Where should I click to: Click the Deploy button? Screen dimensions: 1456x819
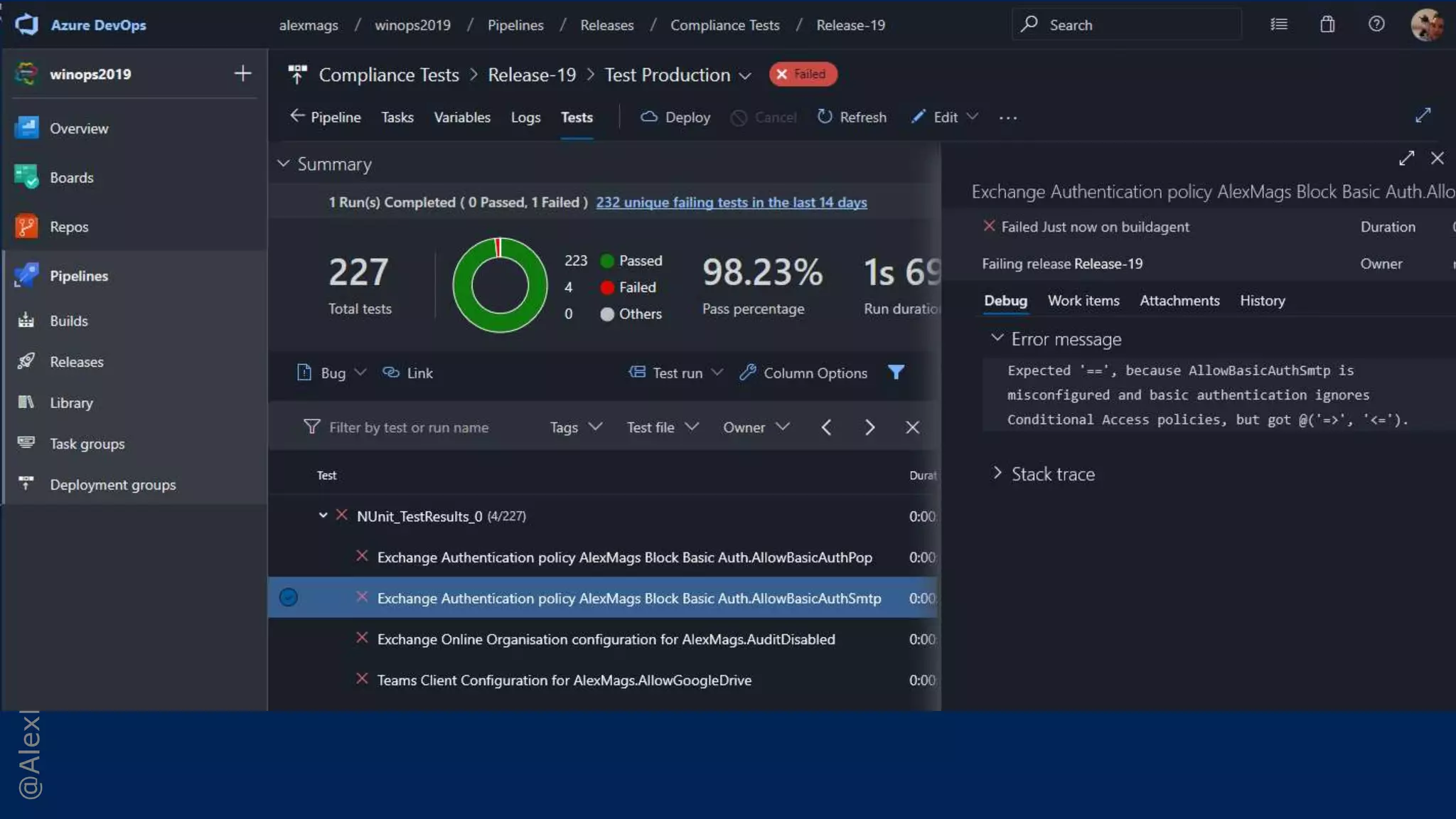(x=675, y=117)
